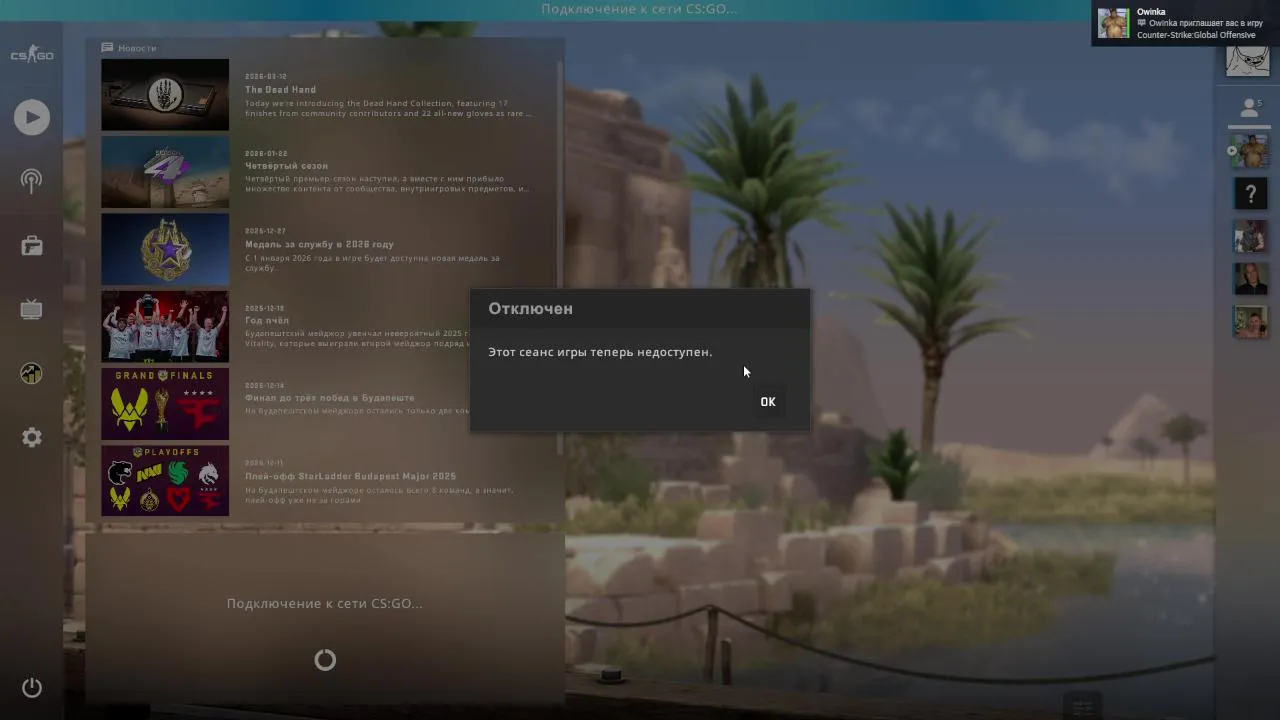Click the first friend avatar with play badge

point(1250,151)
